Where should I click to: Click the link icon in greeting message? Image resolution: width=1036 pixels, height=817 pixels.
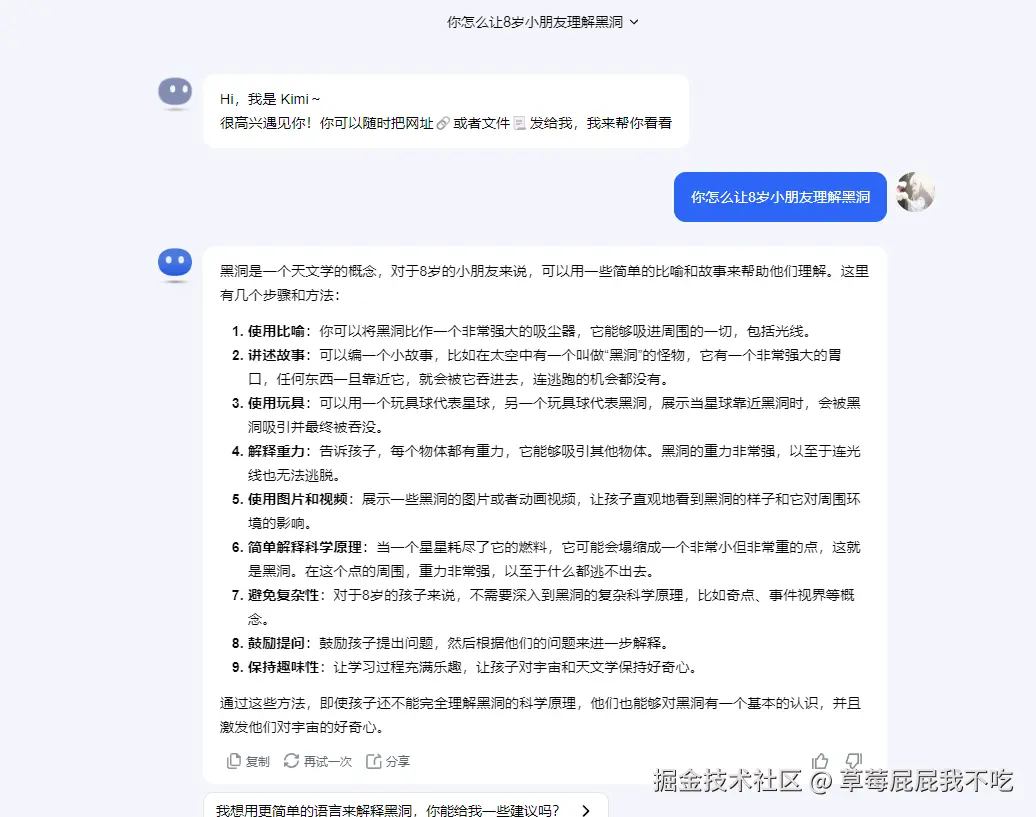[x=443, y=124]
